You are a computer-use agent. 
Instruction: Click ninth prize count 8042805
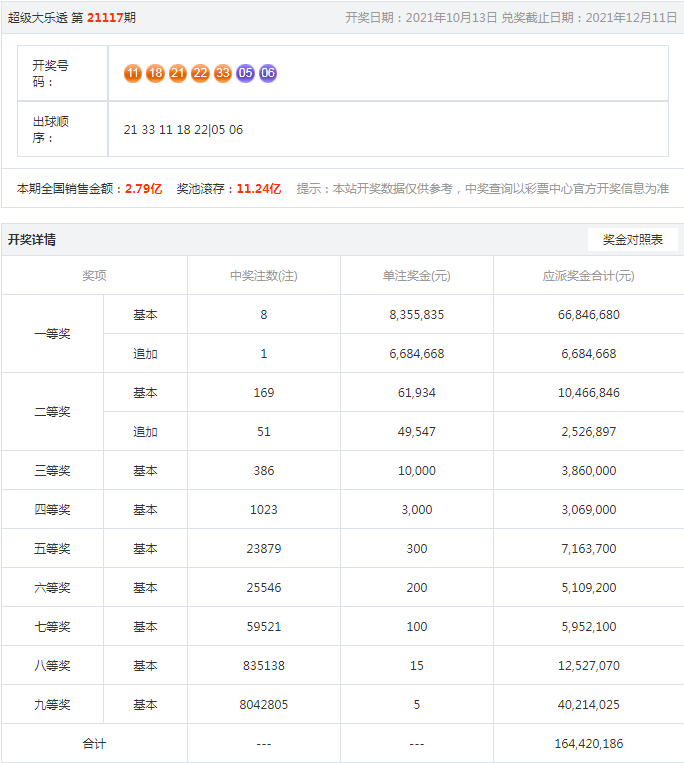click(x=264, y=704)
